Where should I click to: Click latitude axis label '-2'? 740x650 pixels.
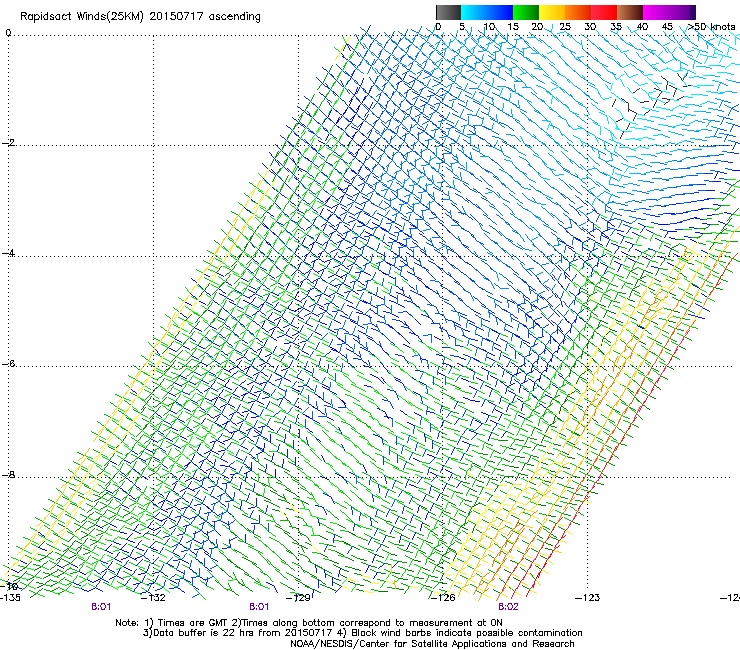pyautogui.click(x=8, y=143)
